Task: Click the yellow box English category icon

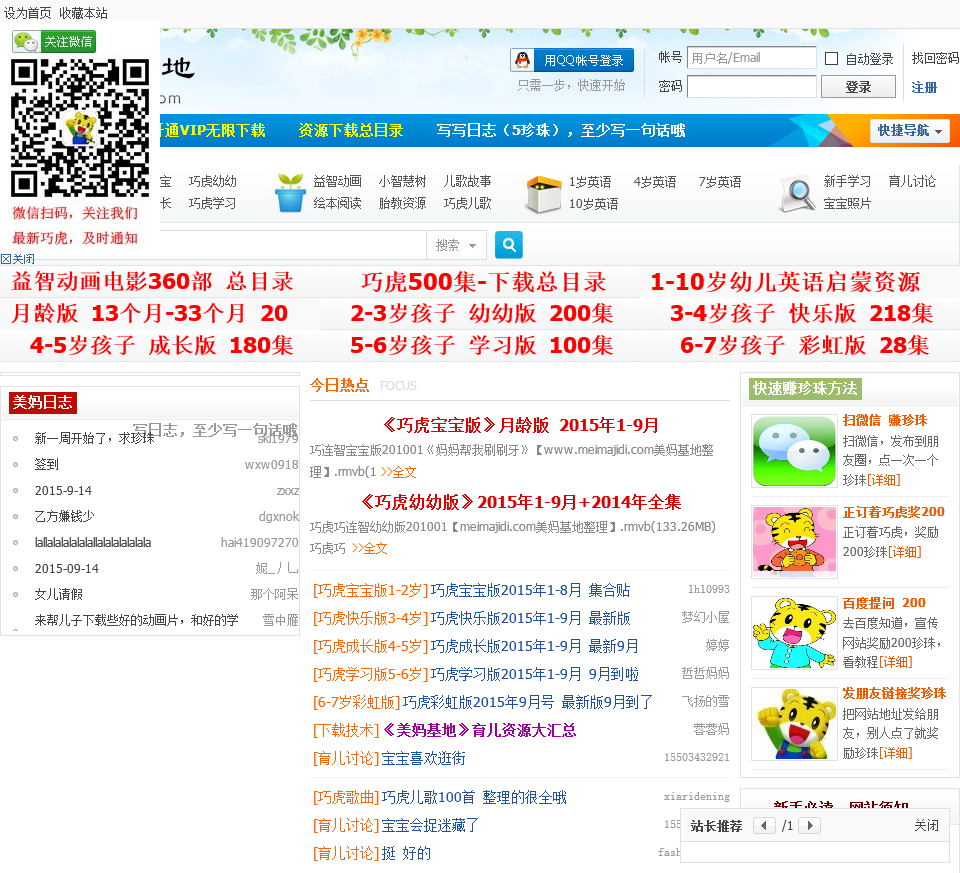Action: coord(543,193)
